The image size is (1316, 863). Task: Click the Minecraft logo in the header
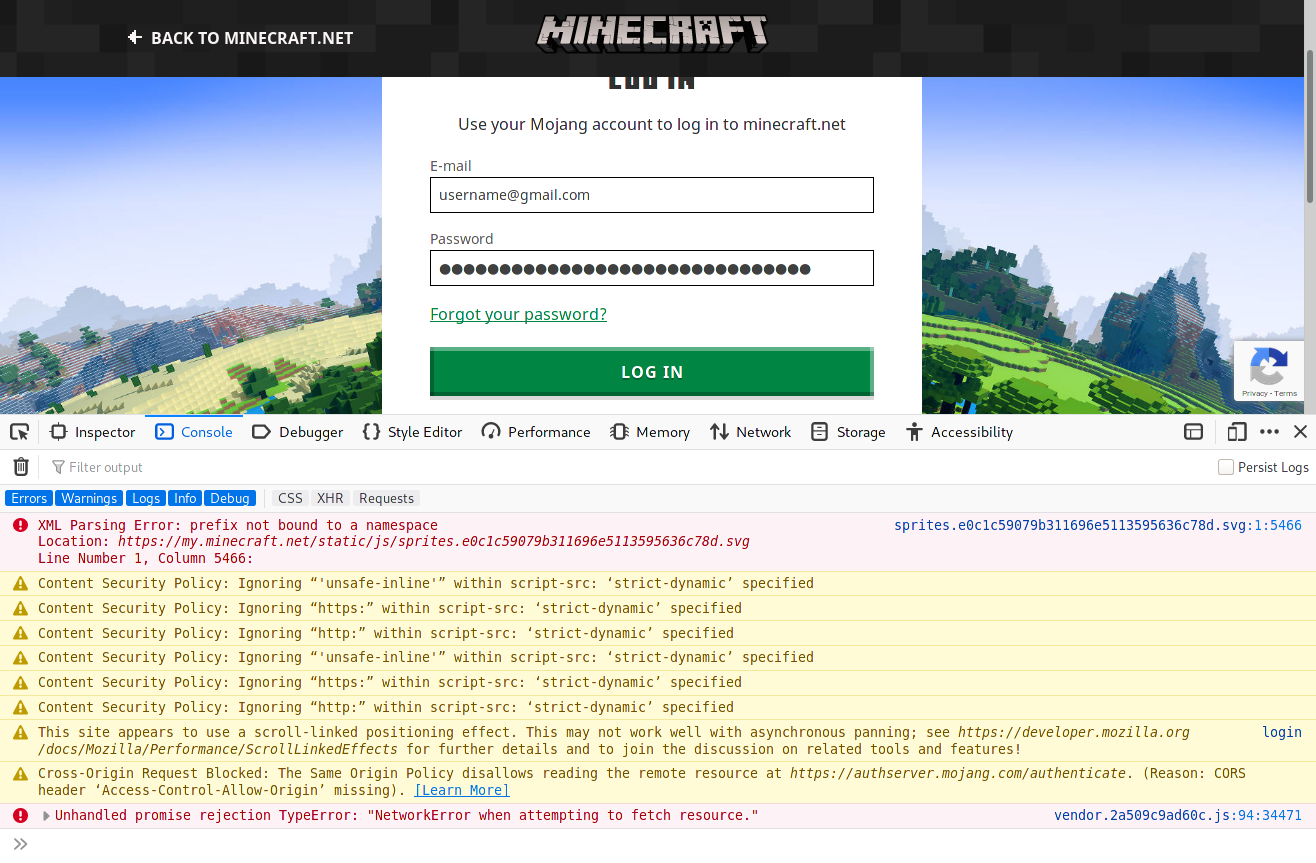(652, 33)
